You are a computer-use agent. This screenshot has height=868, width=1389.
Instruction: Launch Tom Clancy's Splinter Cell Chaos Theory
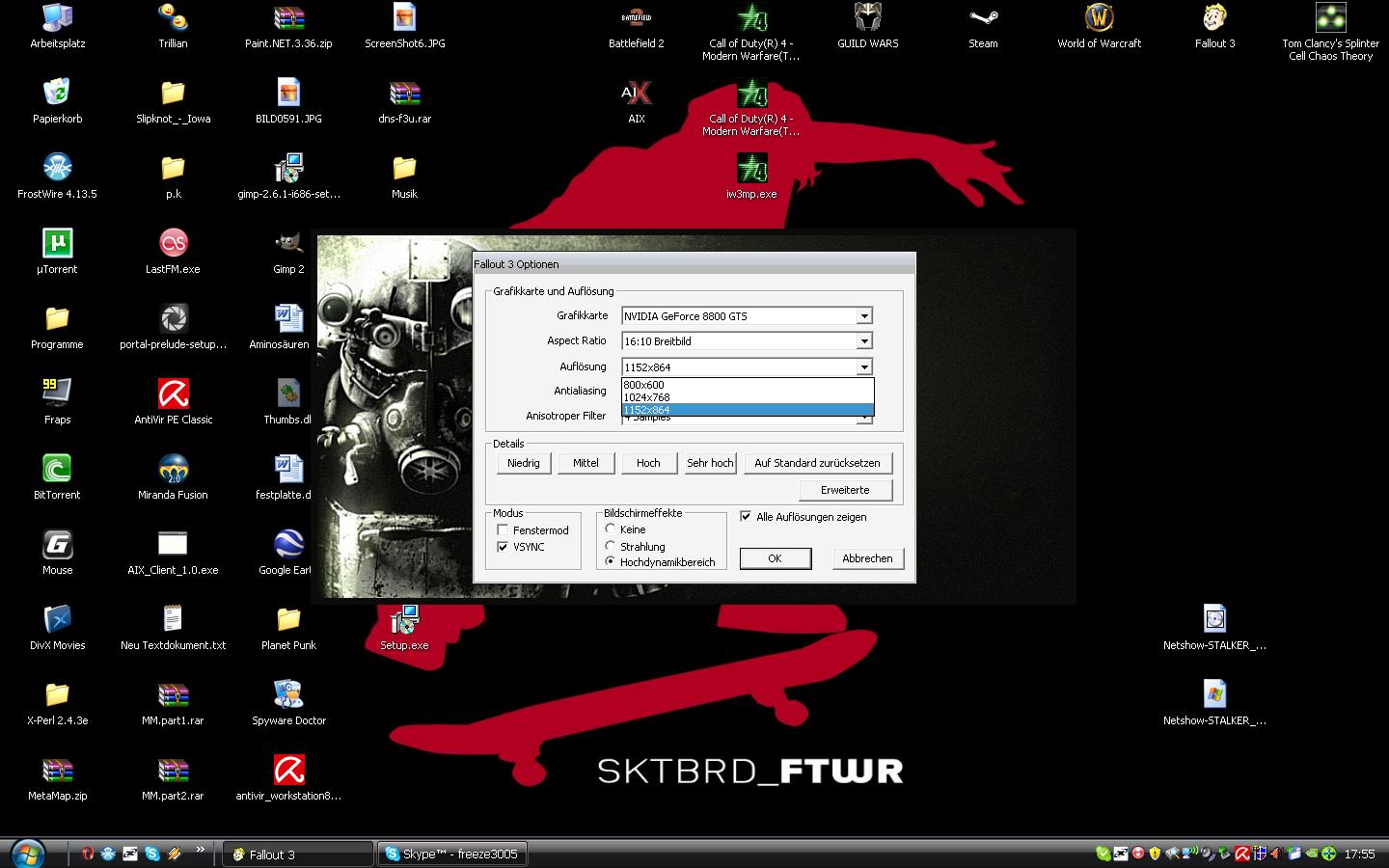point(1330,32)
